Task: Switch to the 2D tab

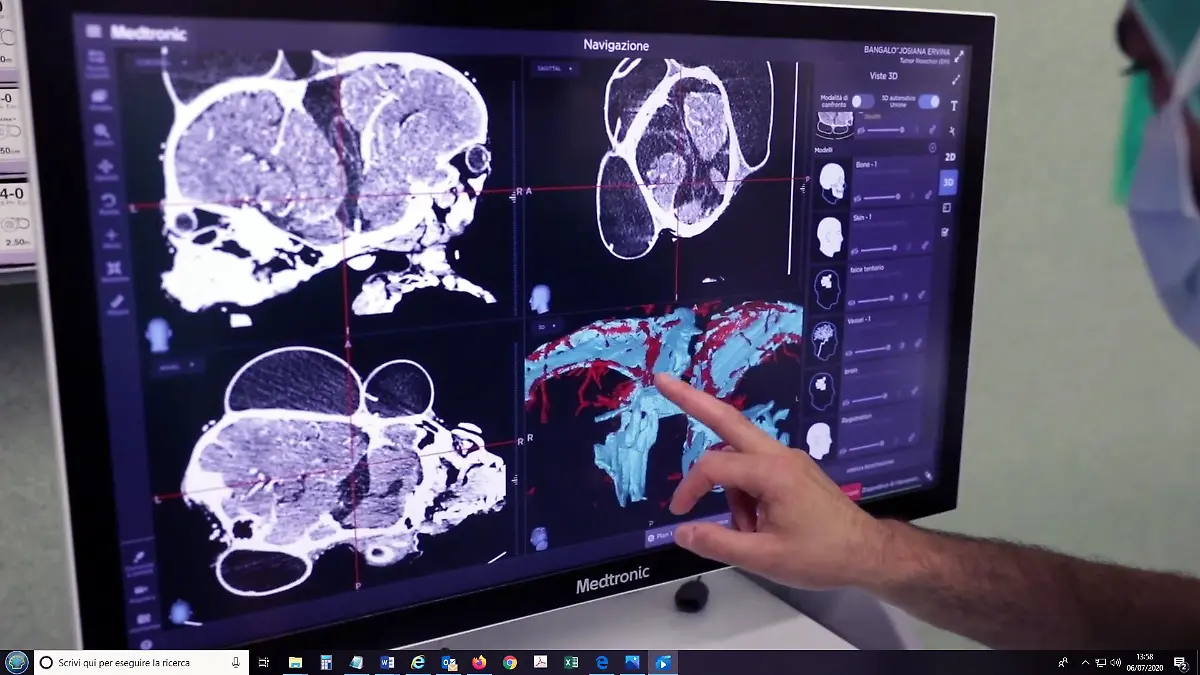Action: 950,157
